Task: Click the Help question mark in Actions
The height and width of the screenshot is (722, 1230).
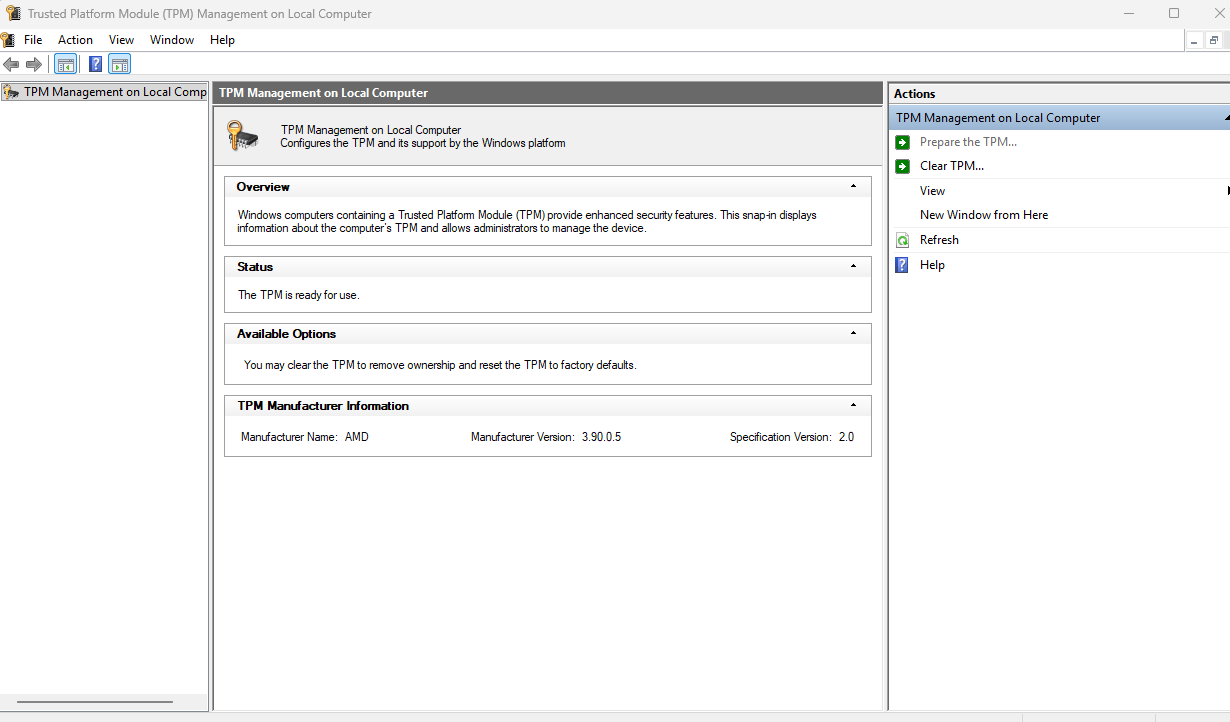Action: (902, 265)
